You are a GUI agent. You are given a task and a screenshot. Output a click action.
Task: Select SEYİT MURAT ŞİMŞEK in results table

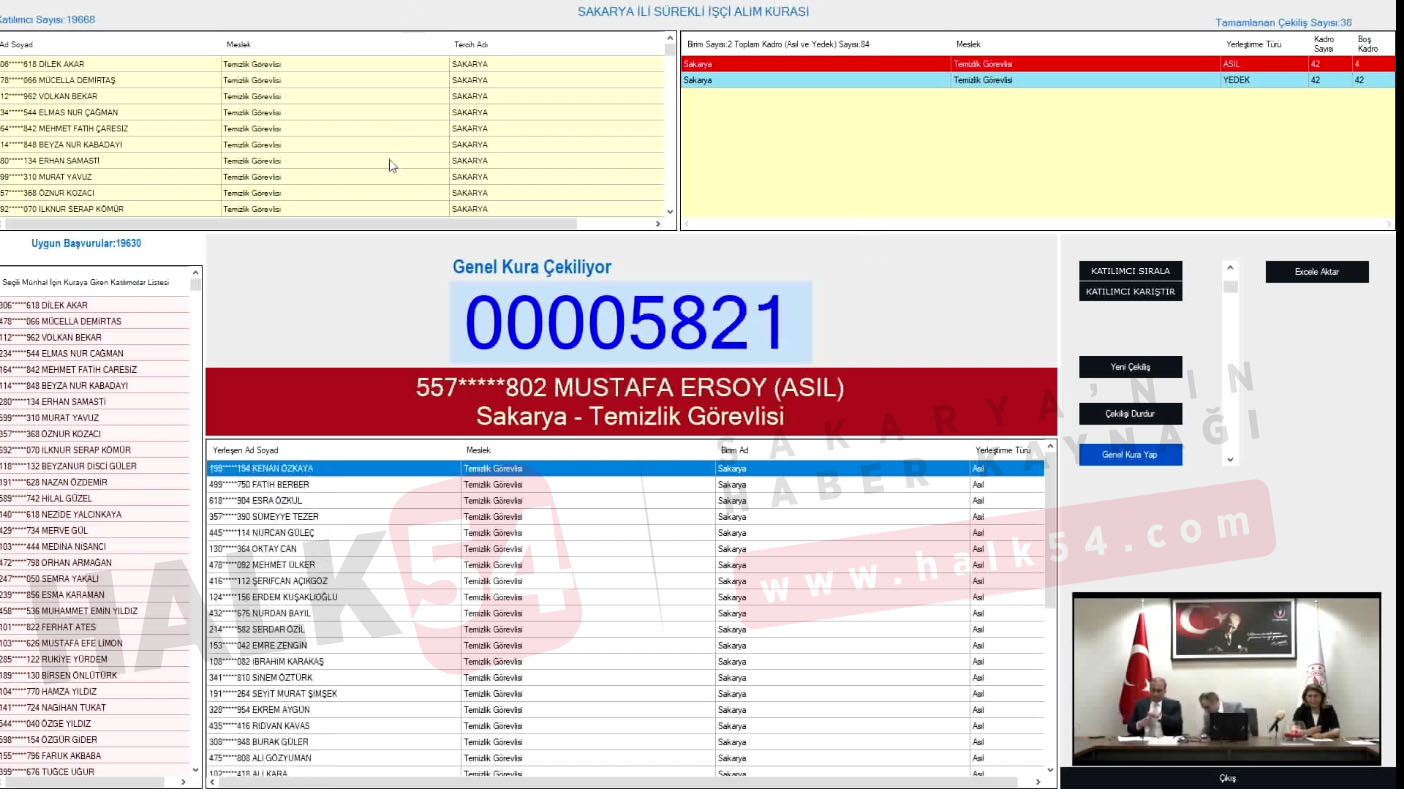625,693
